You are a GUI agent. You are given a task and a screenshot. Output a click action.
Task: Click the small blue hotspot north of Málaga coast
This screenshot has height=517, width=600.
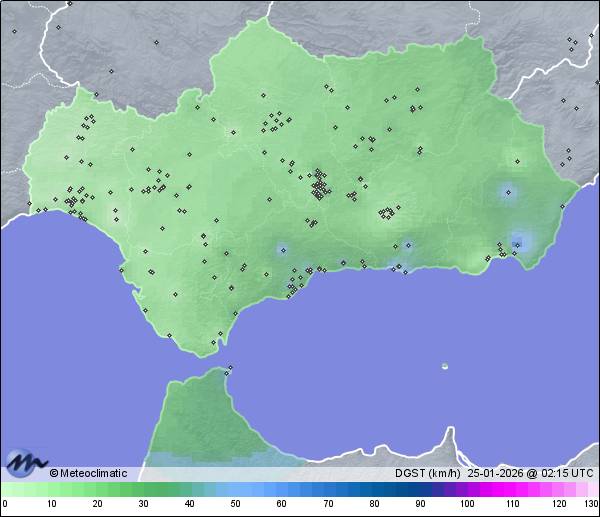(x=283, y=250)
